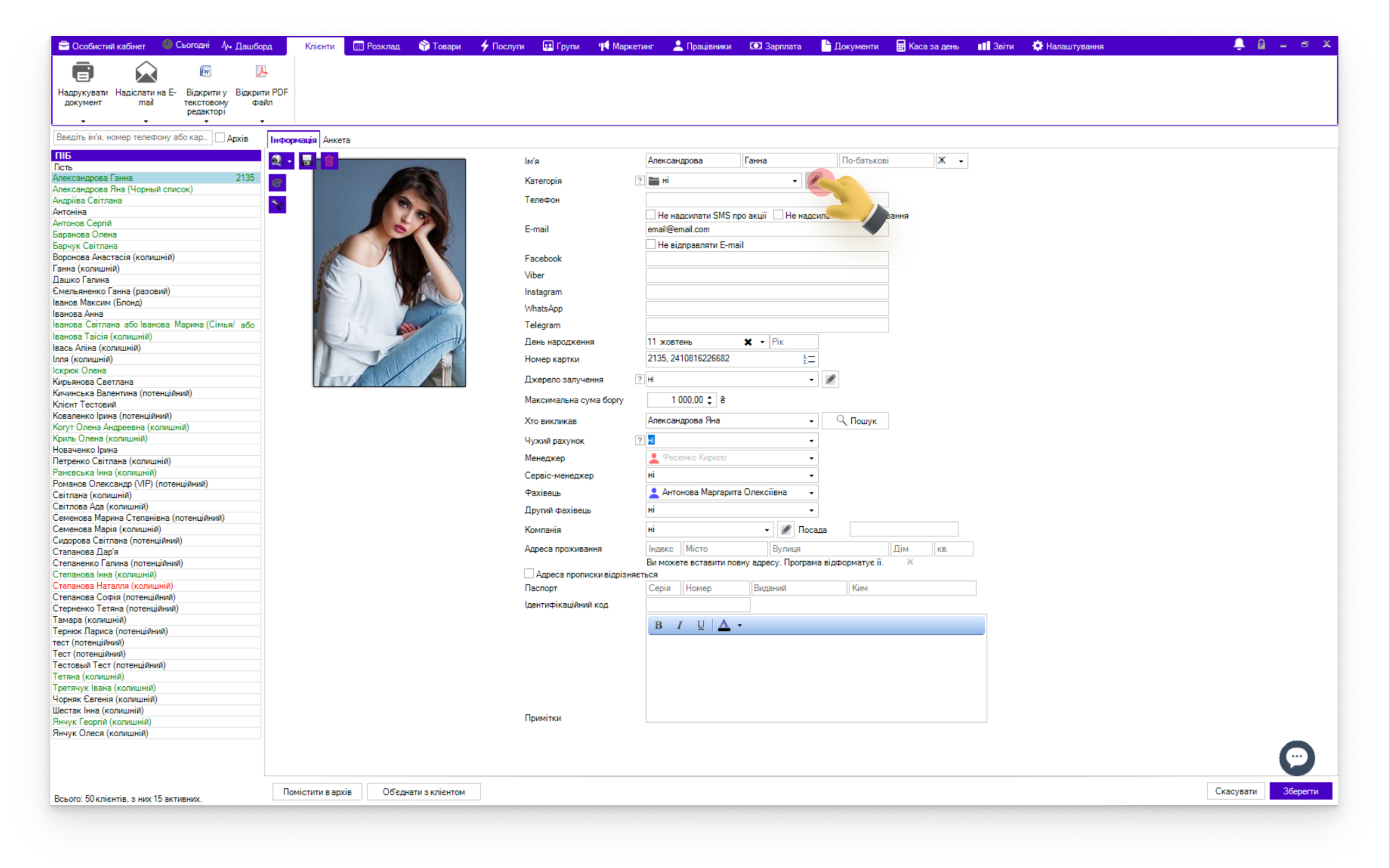The image size is (1389, 868).
Task: Open Хто викликав dropdown
Action: (x=811, y=421)
